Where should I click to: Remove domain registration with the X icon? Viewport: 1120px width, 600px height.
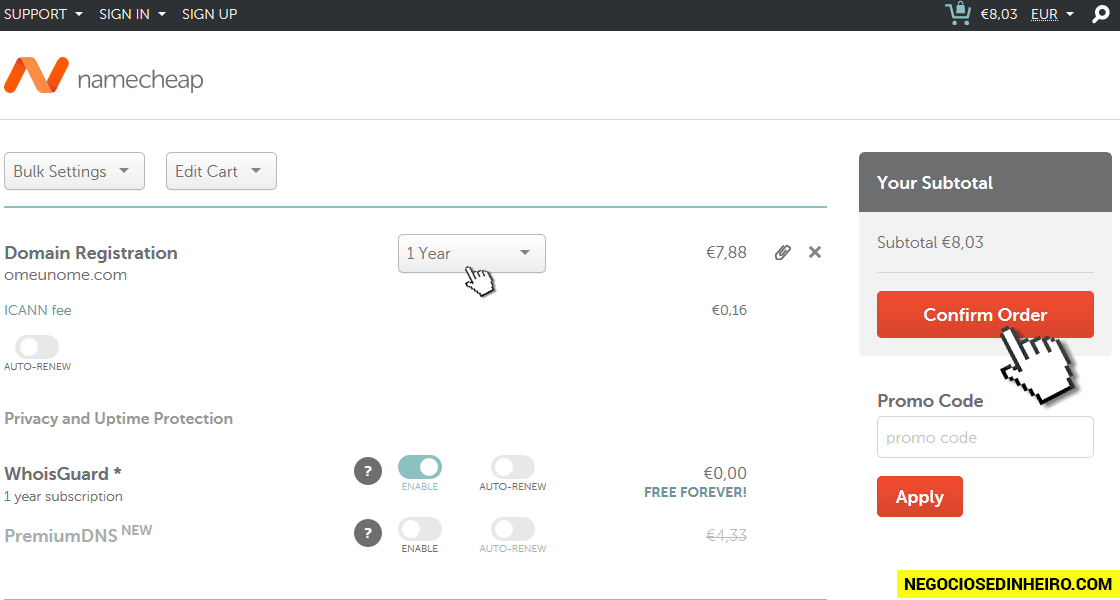(815, 252)
